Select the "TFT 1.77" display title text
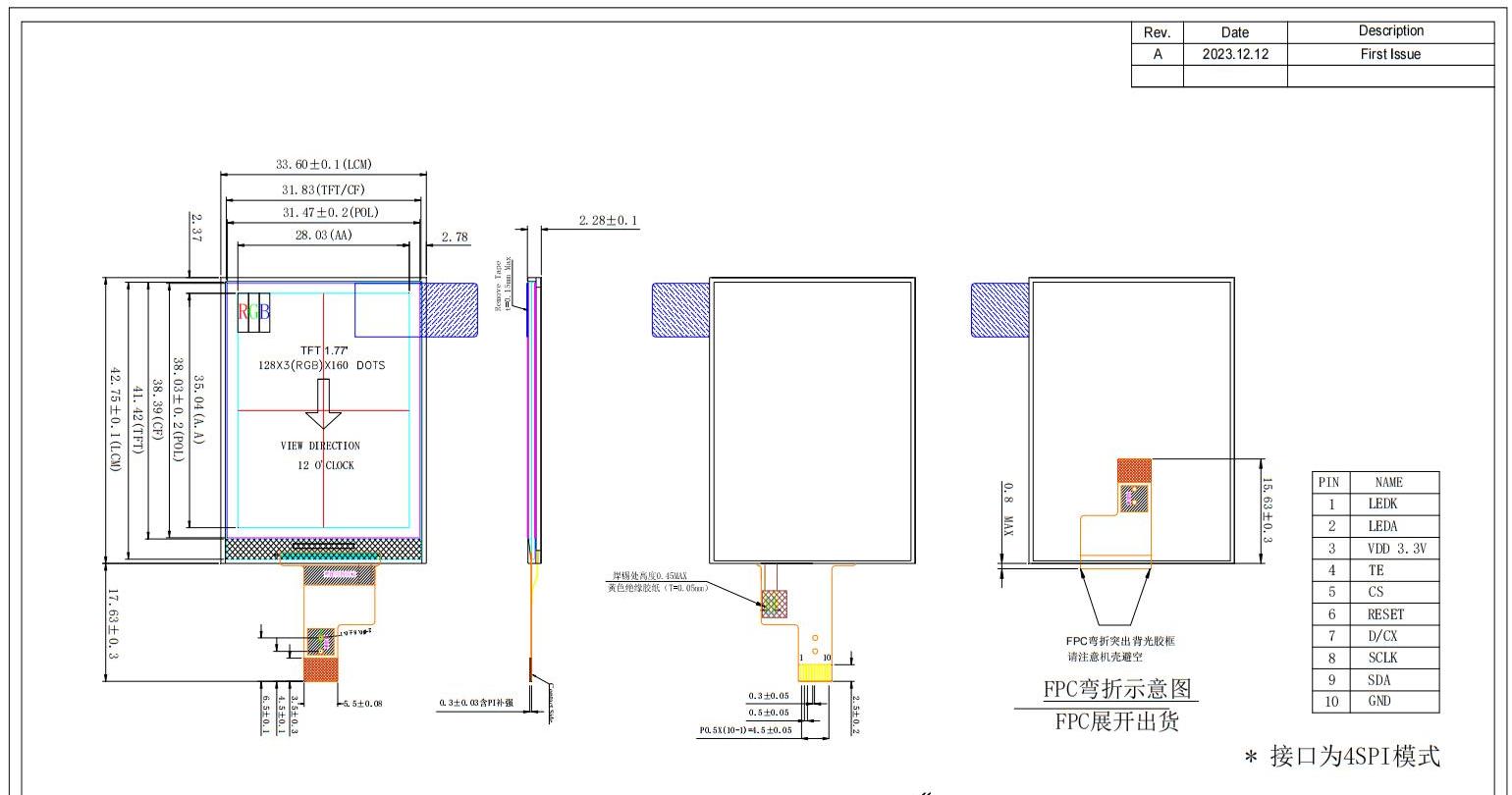The image size is (1512, 795). (x=323, y=350)
